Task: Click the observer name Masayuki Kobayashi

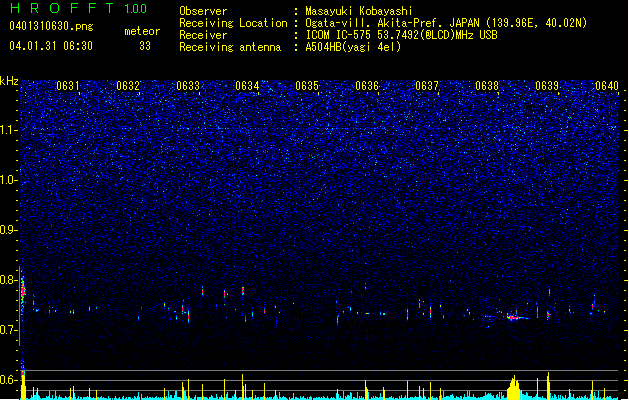Action: point(359,11)
